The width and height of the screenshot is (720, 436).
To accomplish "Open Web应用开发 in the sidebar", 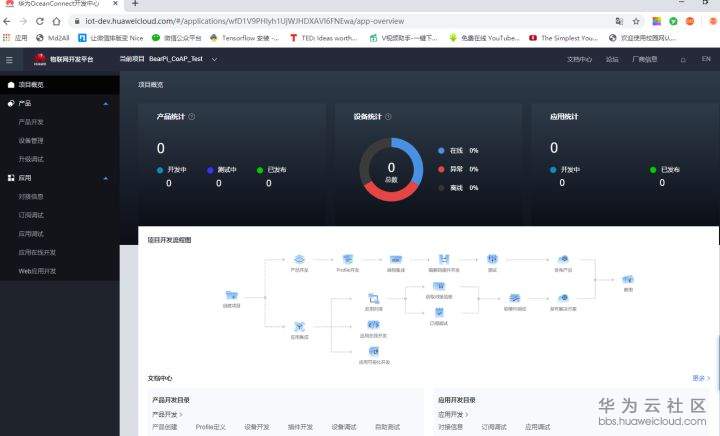I will pyautogui.click(x=37, y=271).
